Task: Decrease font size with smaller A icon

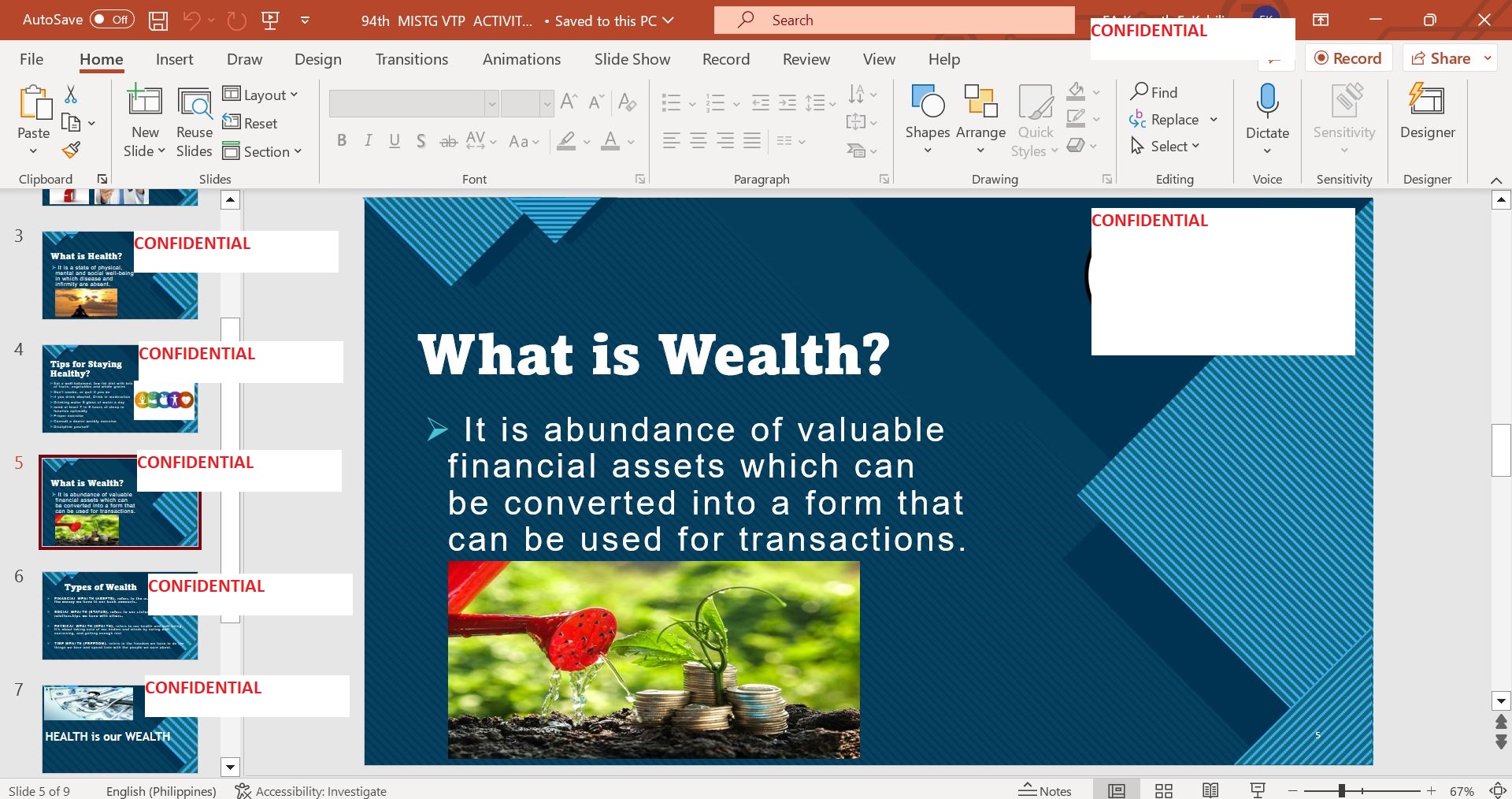Action: pos(596,101)
